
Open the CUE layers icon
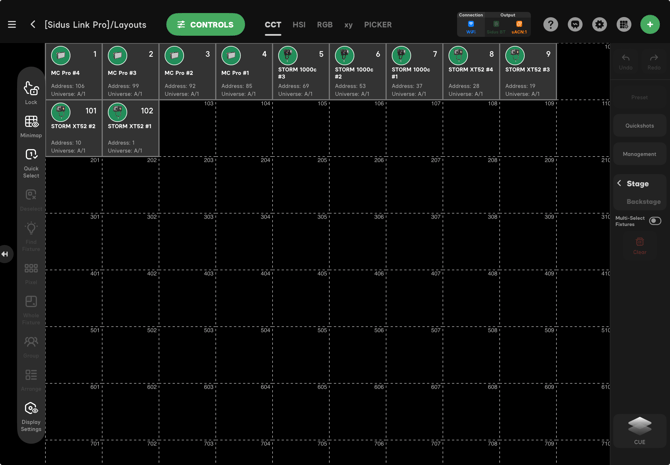(640, 426)
